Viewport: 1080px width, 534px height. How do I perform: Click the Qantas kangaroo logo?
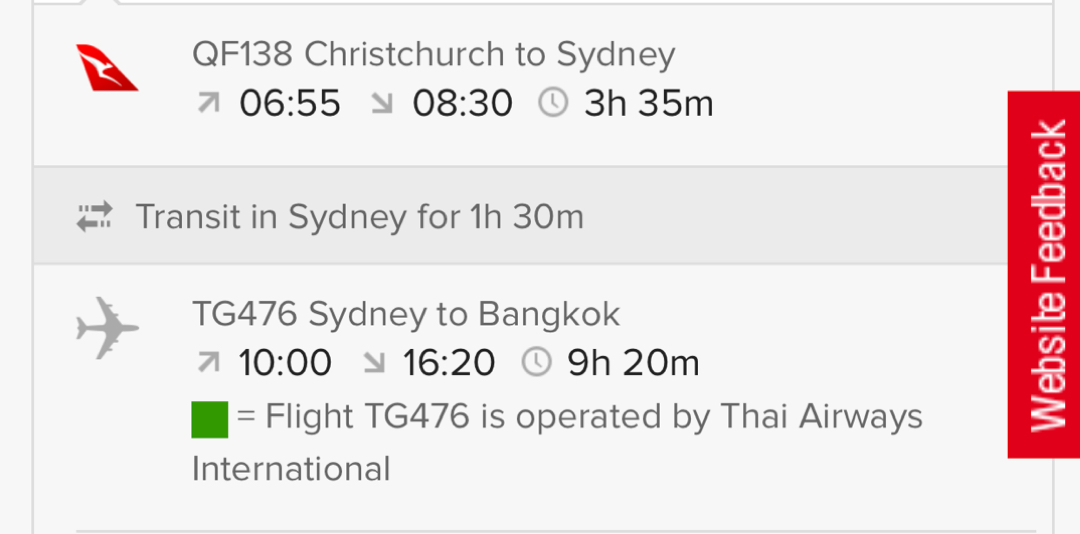(x=107, y=68)
